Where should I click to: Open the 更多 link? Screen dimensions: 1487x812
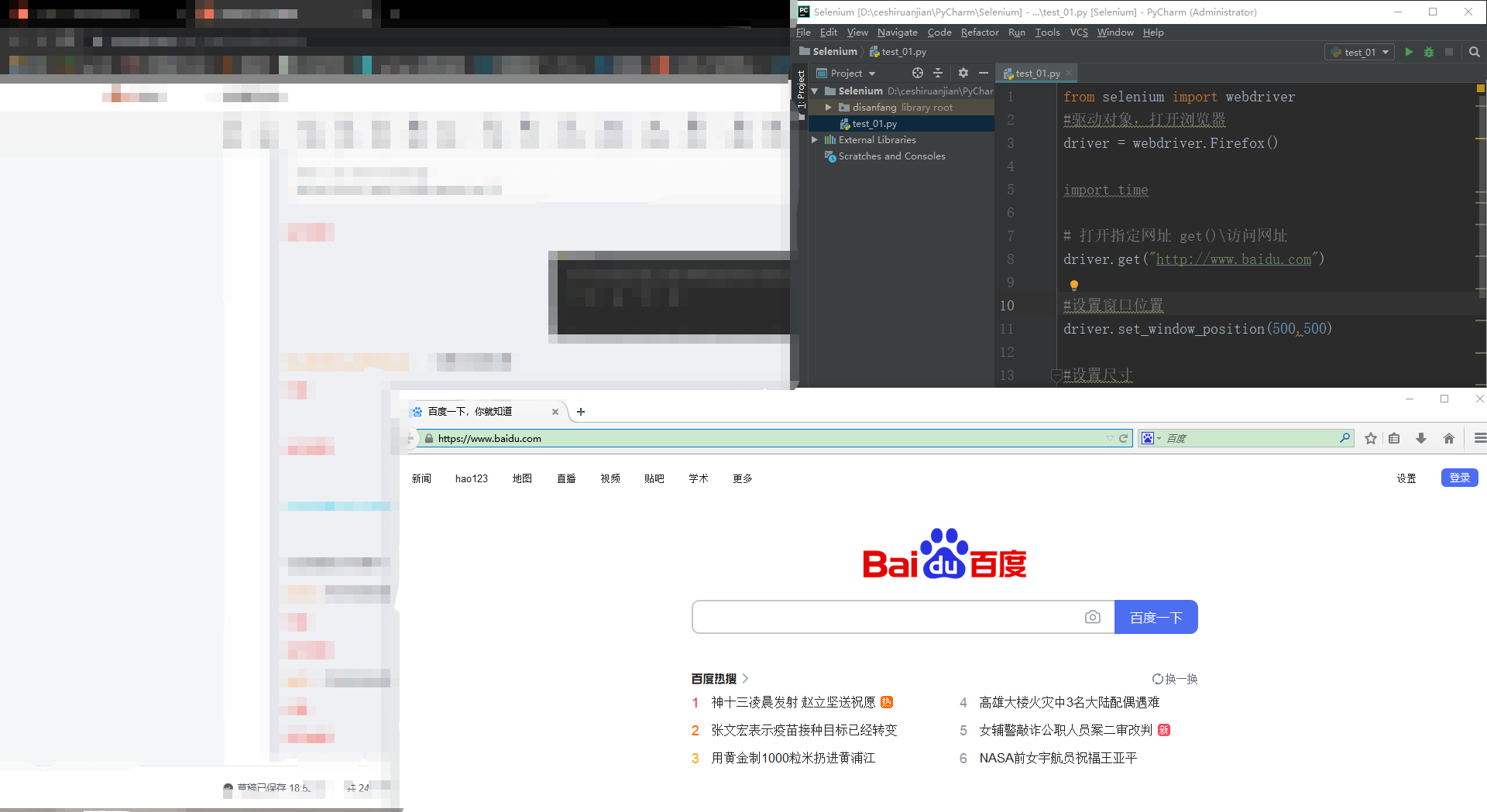(742, 478)
